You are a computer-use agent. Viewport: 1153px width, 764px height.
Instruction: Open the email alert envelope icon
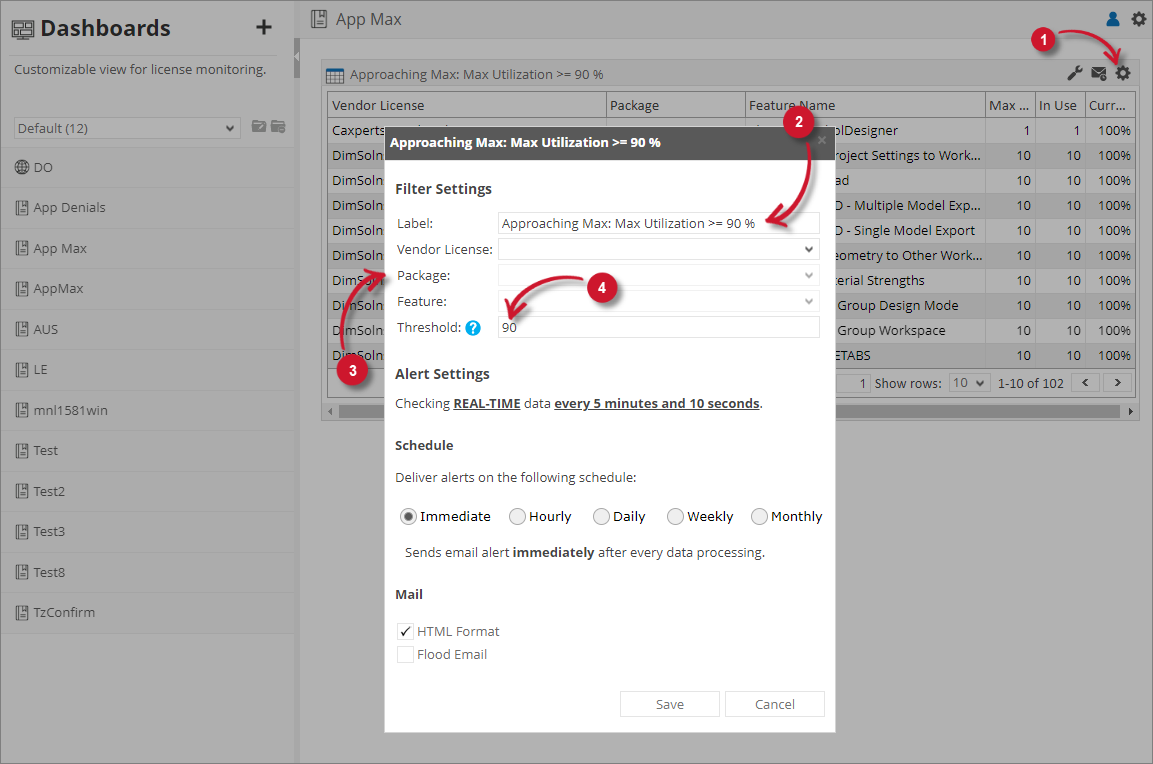coord(1099,74)
